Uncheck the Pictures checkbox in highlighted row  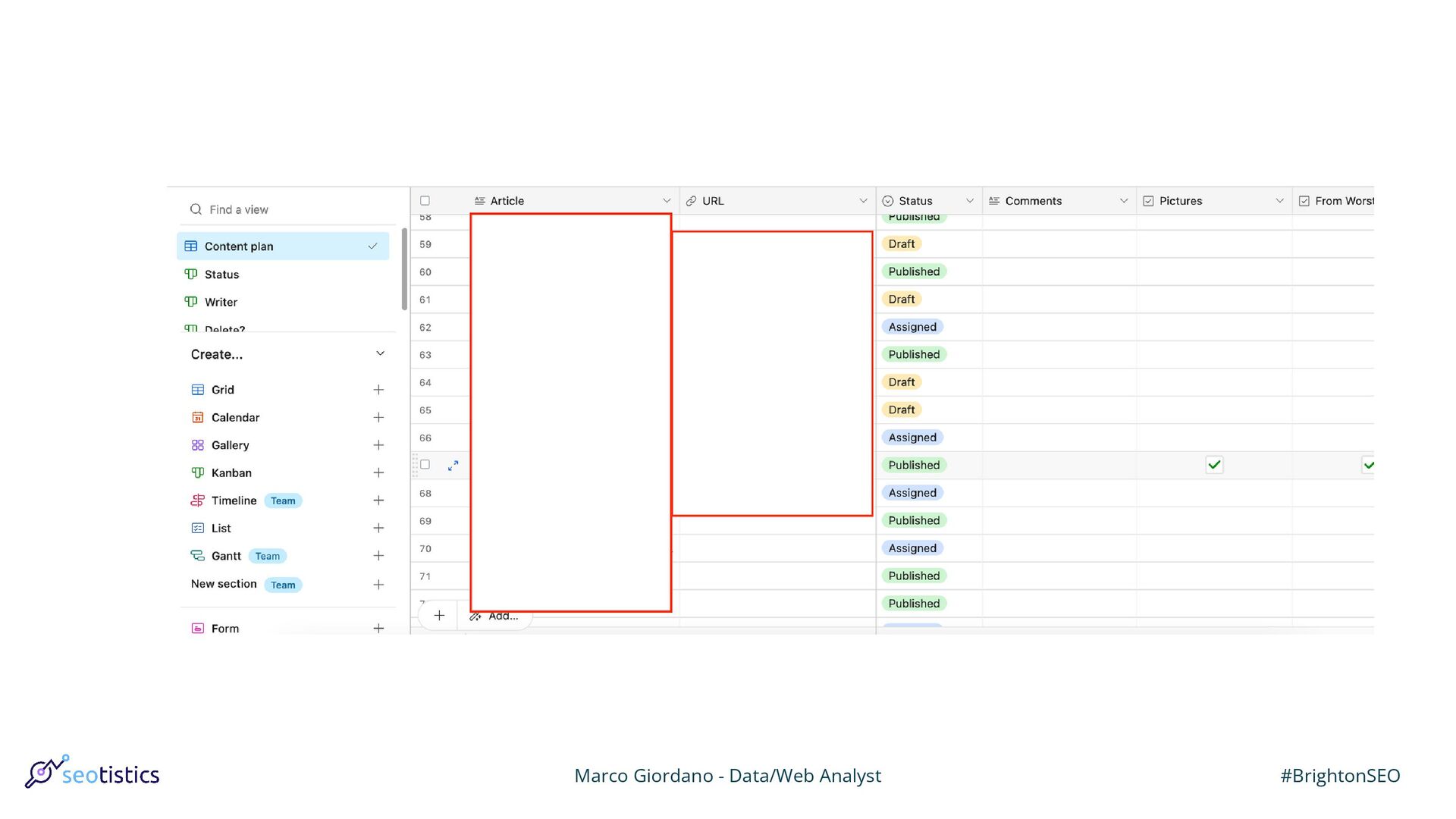pyautogui.click(x=1214, y=465)
